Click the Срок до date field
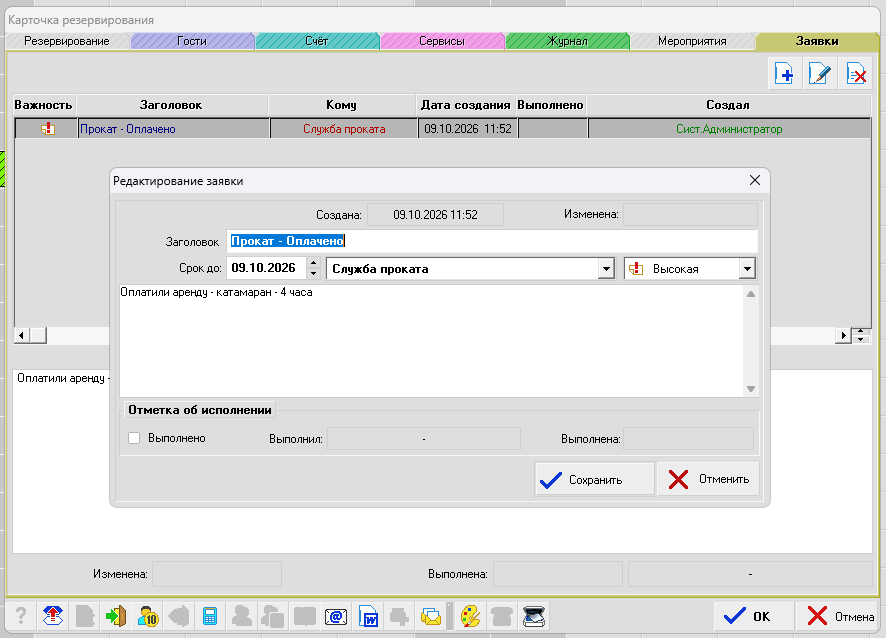The width and height of the screenshot is (886, 638). click(x=267, y=268)
